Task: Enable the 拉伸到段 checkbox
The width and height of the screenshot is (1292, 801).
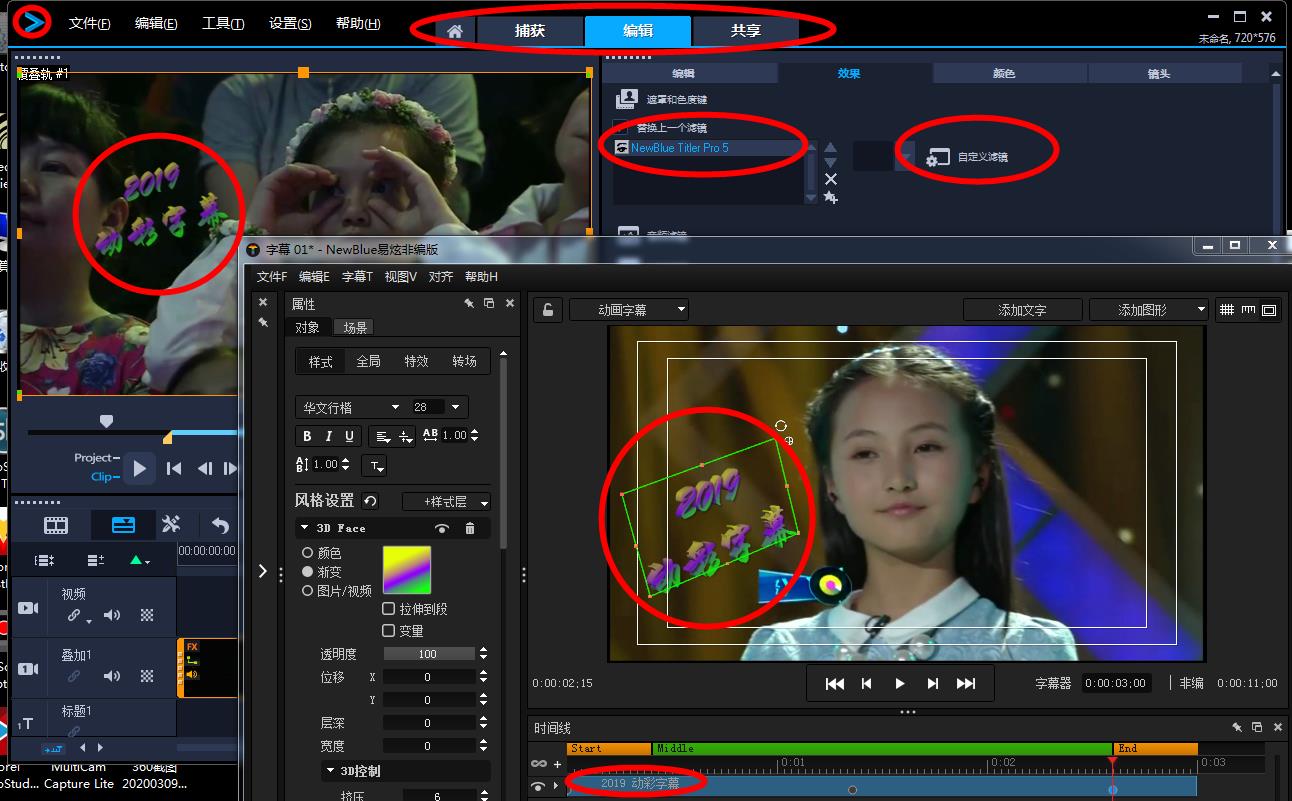Action: [x=389, y=609]
